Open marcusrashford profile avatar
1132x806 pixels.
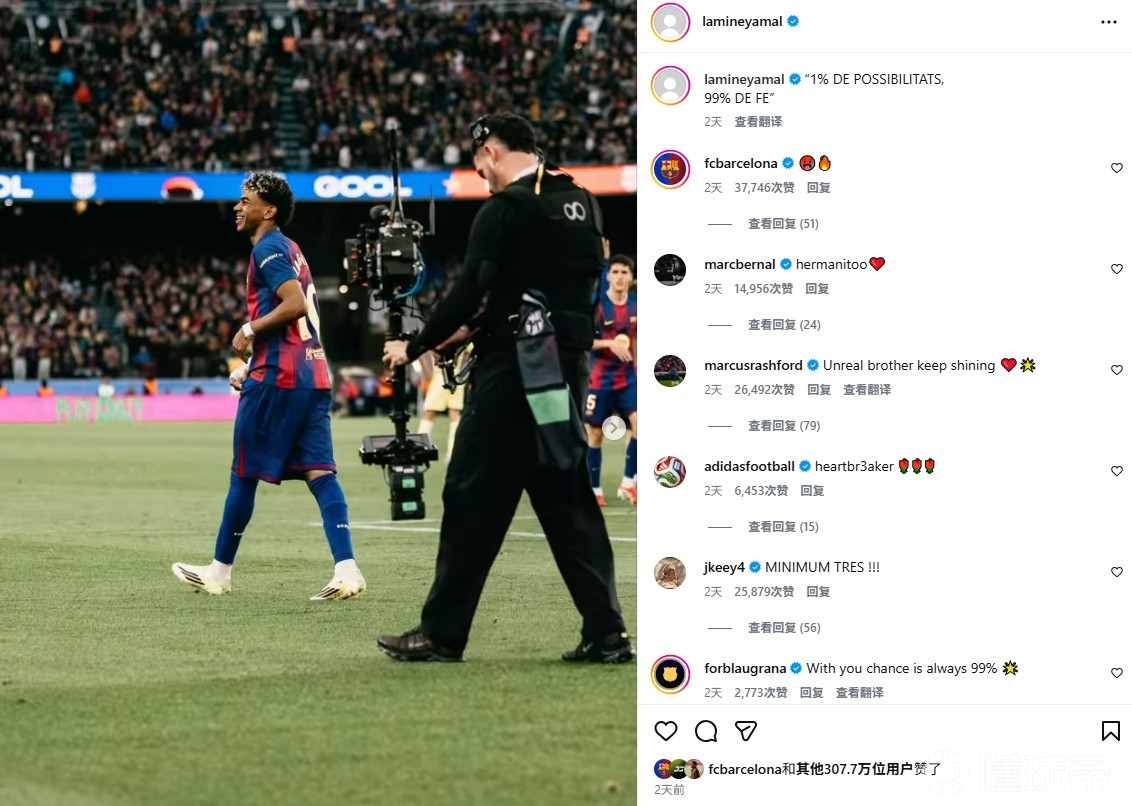670,370
